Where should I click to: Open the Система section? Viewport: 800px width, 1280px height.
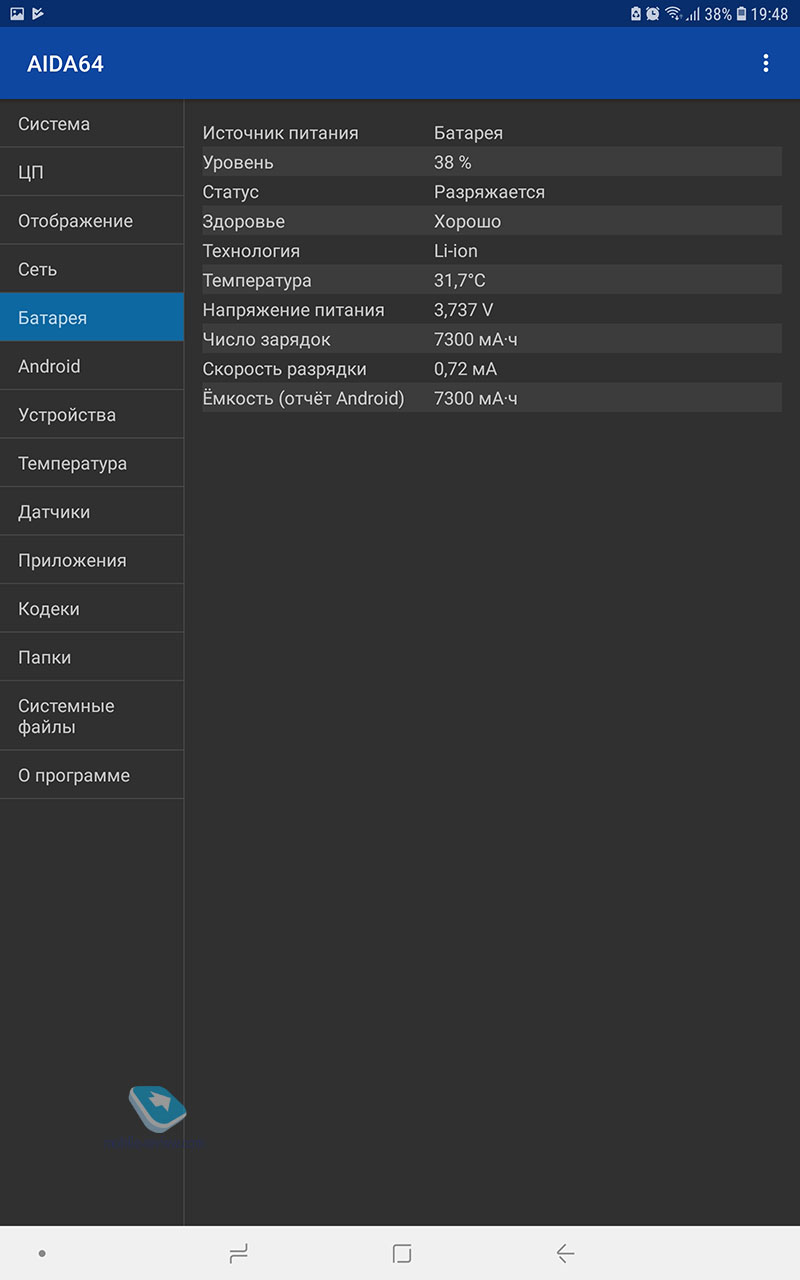click(x=92, y=124)
